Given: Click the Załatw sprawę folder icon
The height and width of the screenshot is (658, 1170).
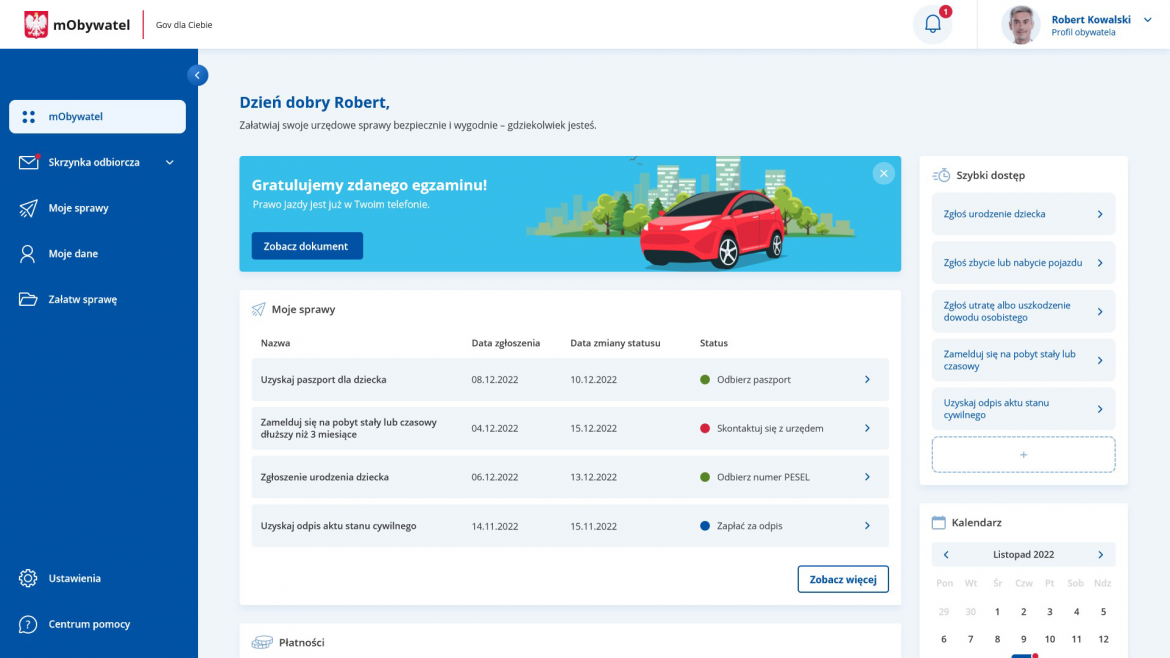Looking at the screenshot, I should click(28, 299).
